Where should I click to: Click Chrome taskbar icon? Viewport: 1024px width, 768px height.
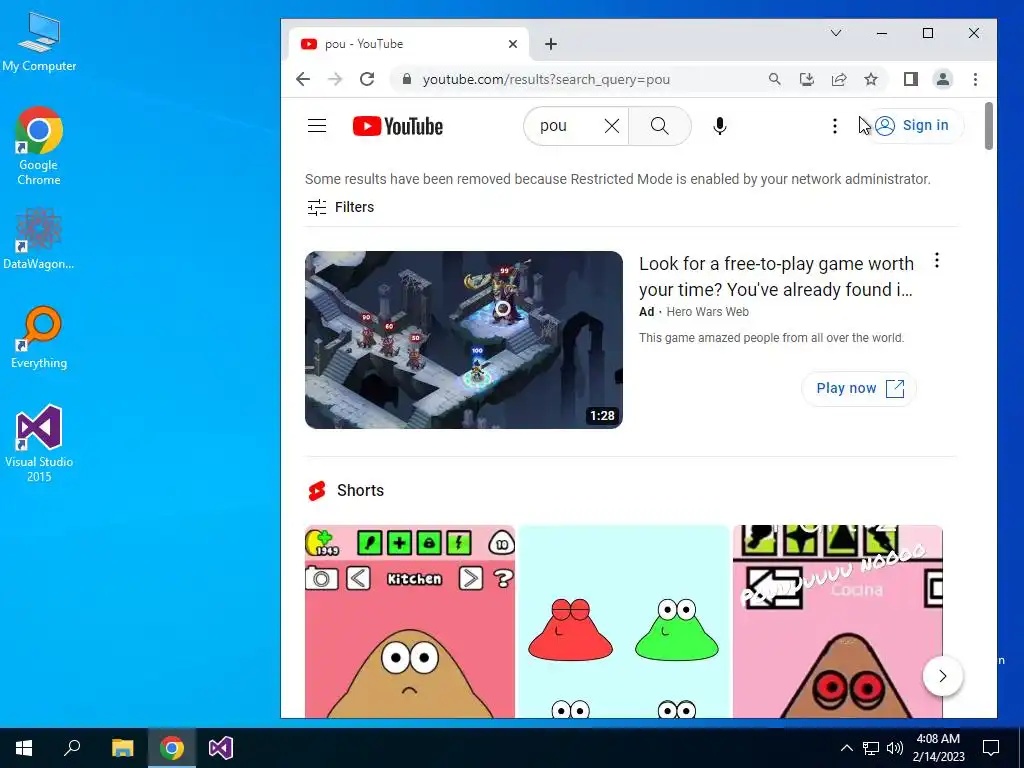pyautogui.click(x=172, y=748)
